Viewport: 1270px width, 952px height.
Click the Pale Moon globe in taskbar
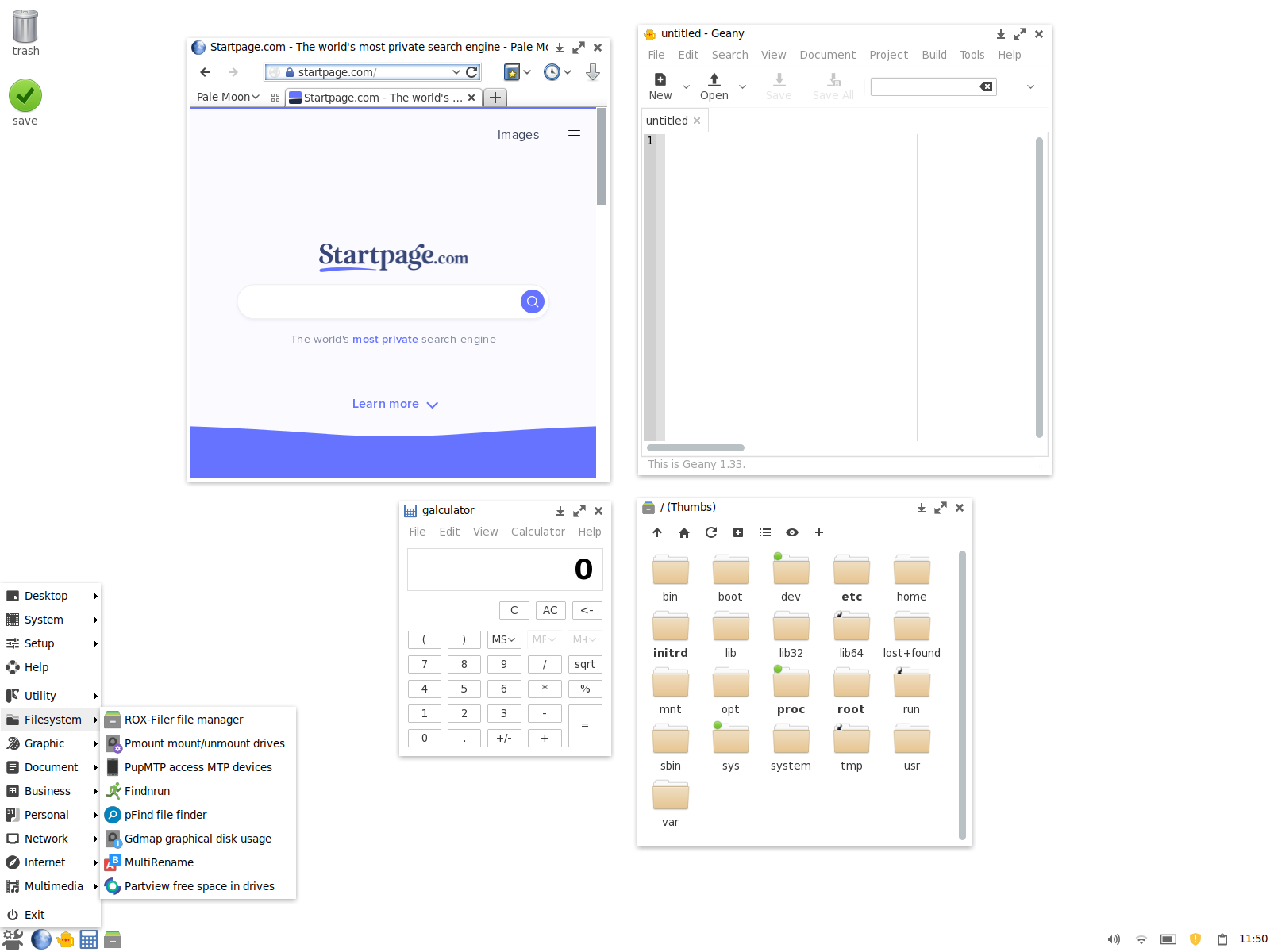pos(41,939)
